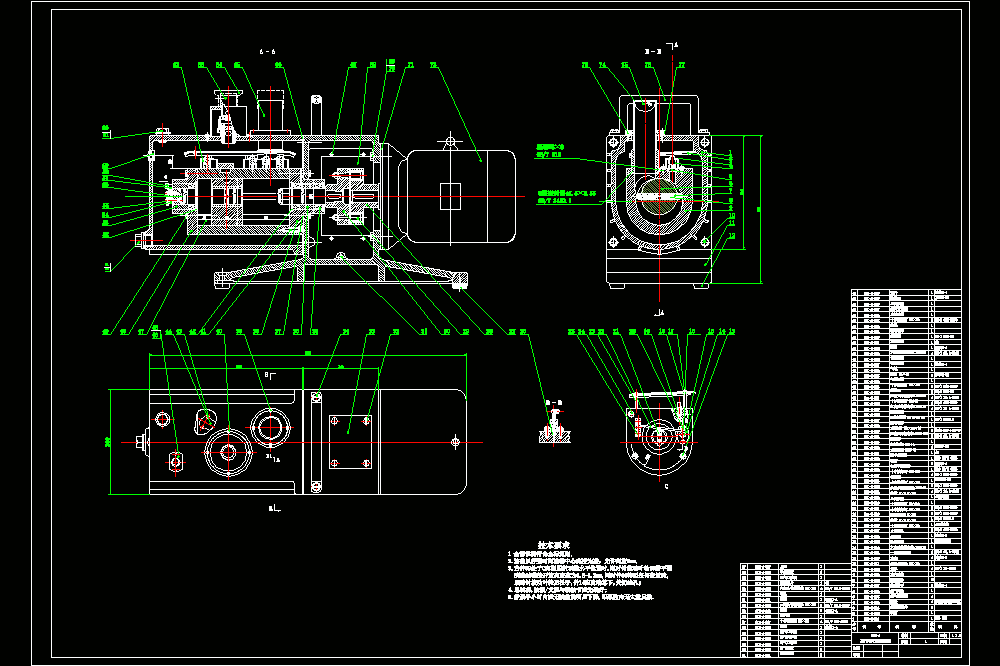The image size is (1000, 666).
Task: Click the upper green annotation left of the cross-section view
Action: click(550, 151)
